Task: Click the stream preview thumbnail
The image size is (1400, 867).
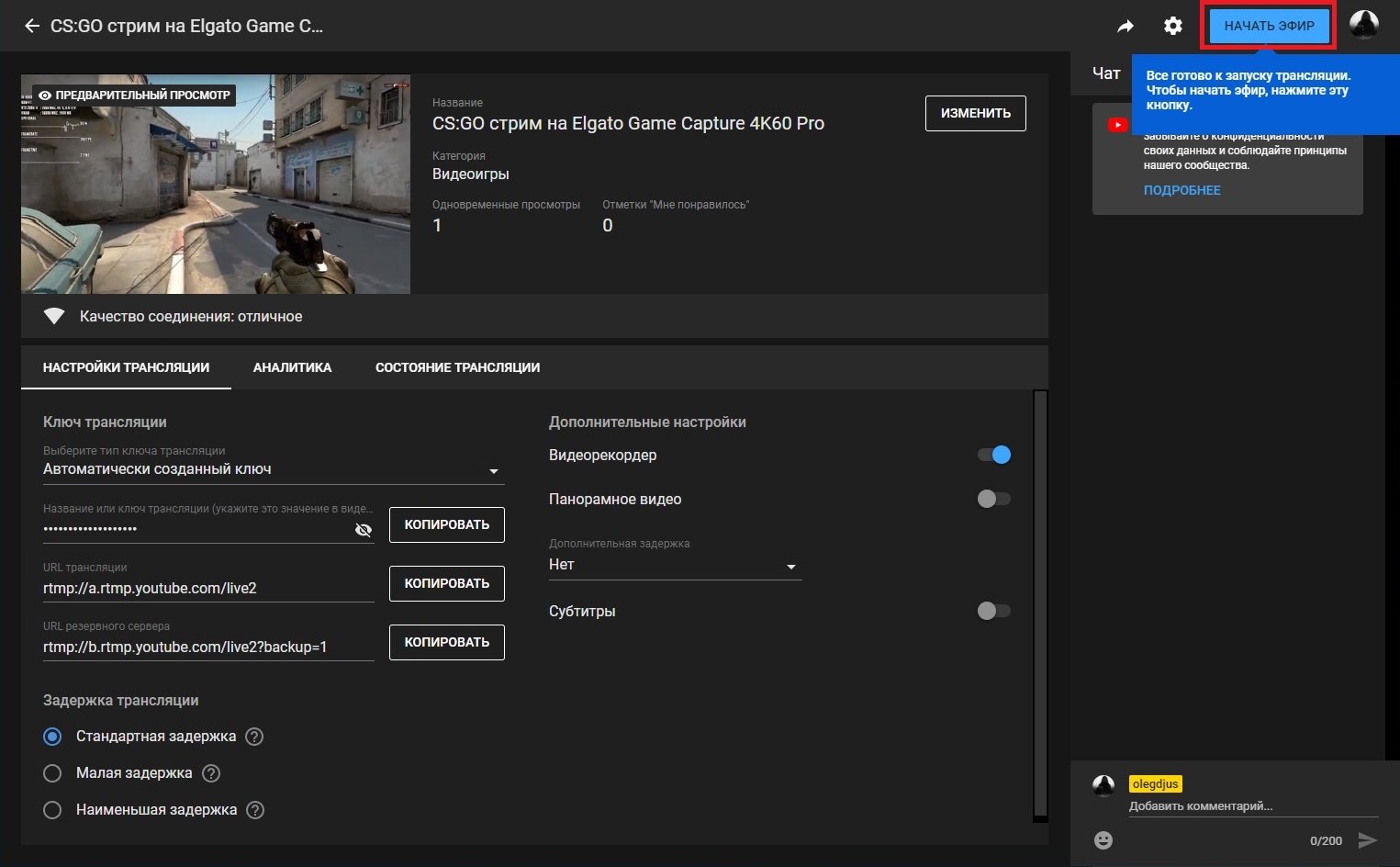Action: coord(216,184)
